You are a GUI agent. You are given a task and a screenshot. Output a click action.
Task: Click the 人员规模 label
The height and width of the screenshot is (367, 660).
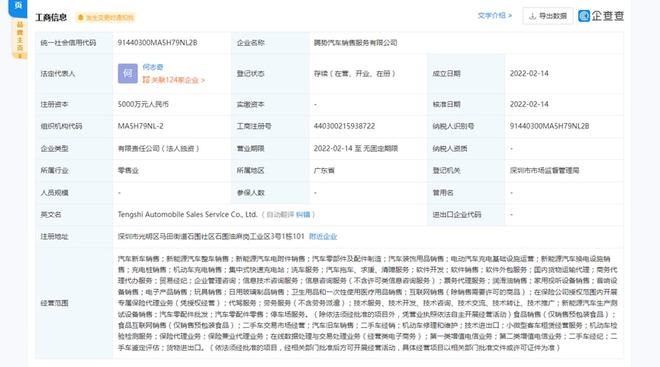54,192
